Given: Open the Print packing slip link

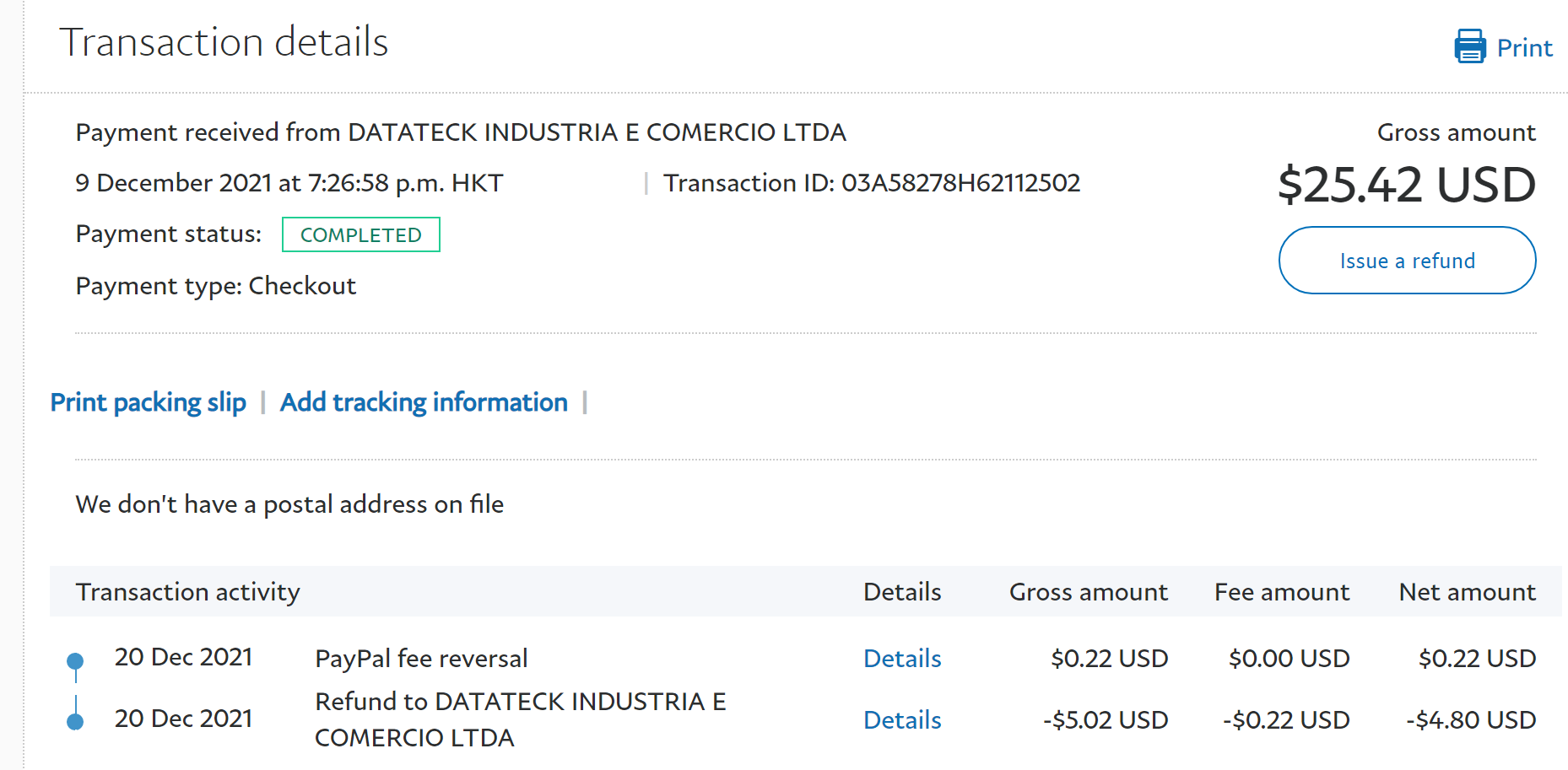Looking at the screenshot, I should pos(149,402).
